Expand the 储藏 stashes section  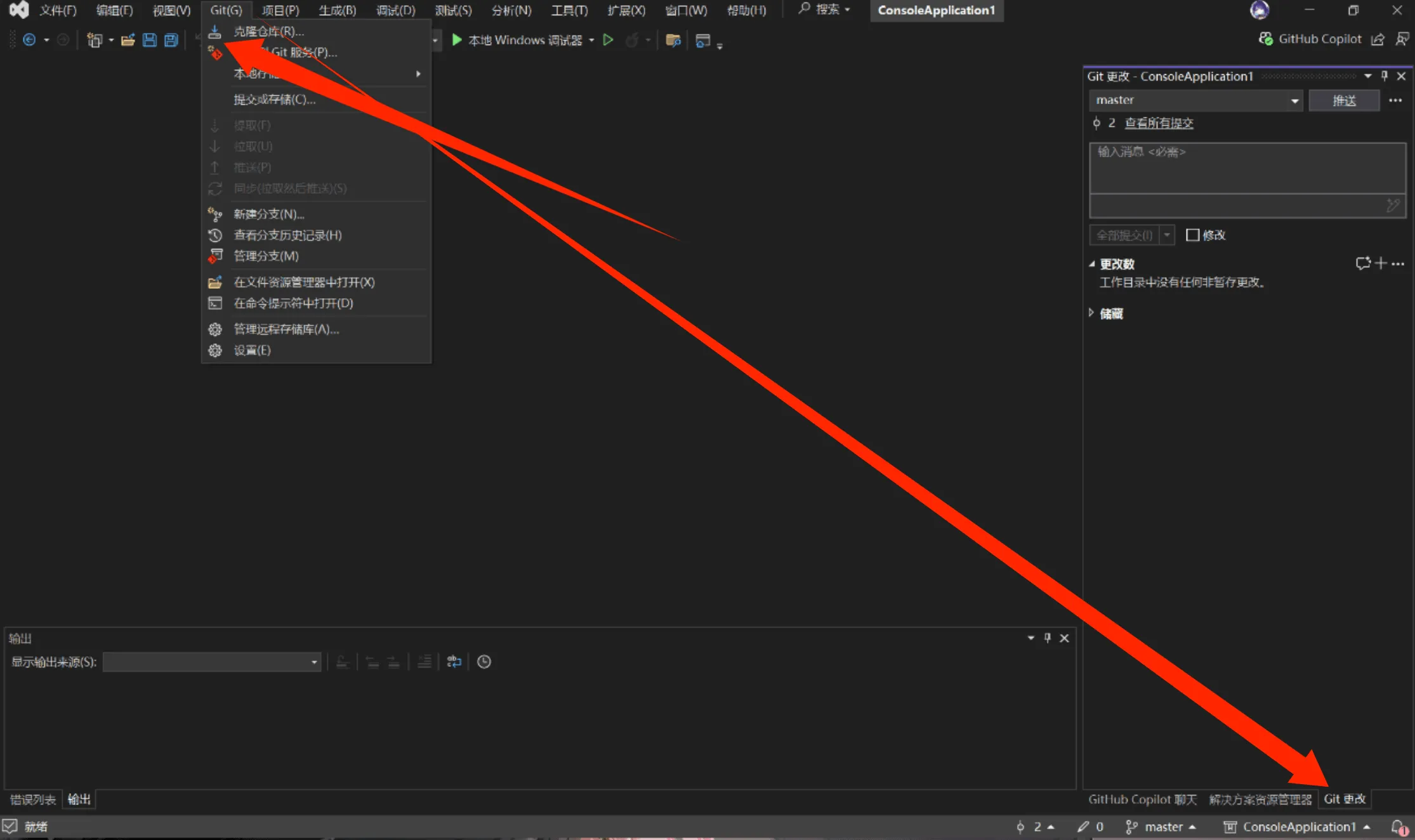(x=1091, y=313)
